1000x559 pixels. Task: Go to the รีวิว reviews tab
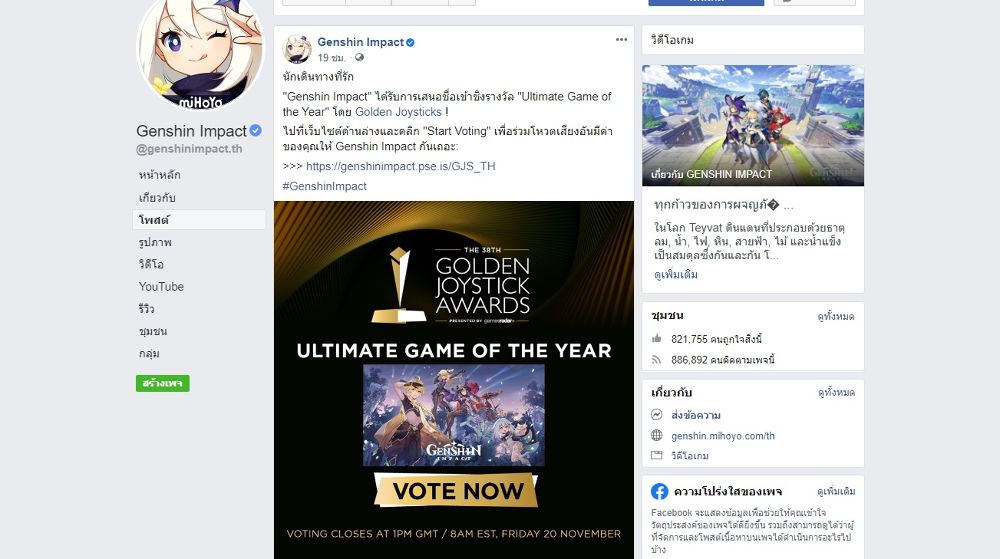[x=147, y=309]
